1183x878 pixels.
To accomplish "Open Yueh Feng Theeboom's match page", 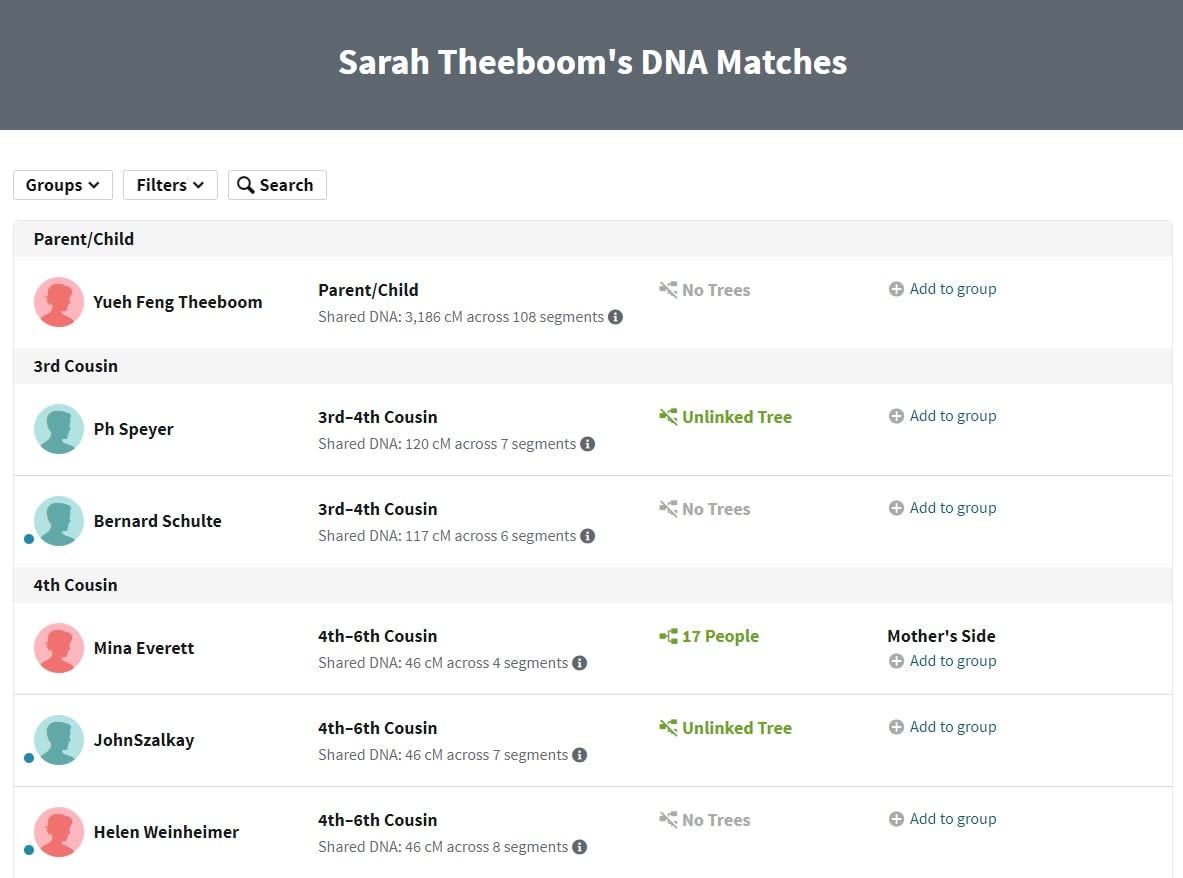I will click(177, 302).
